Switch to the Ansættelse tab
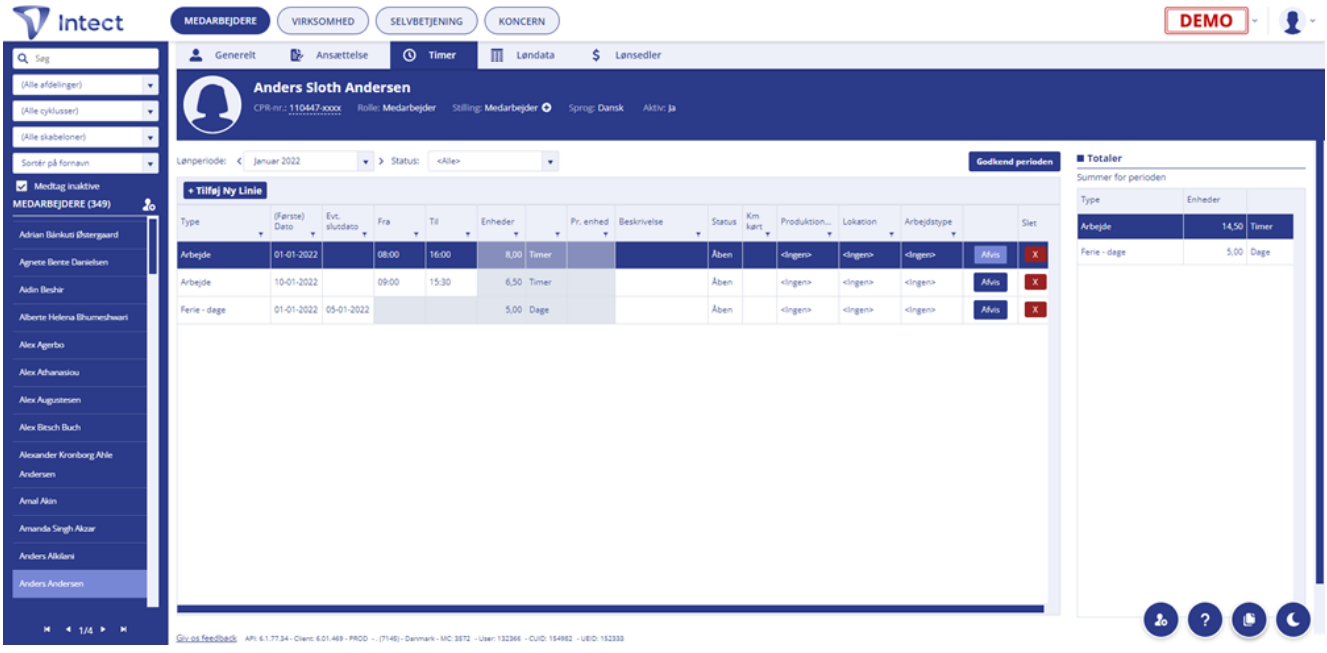This screenshot has width=1327, height=653. (x=330, y=55)
